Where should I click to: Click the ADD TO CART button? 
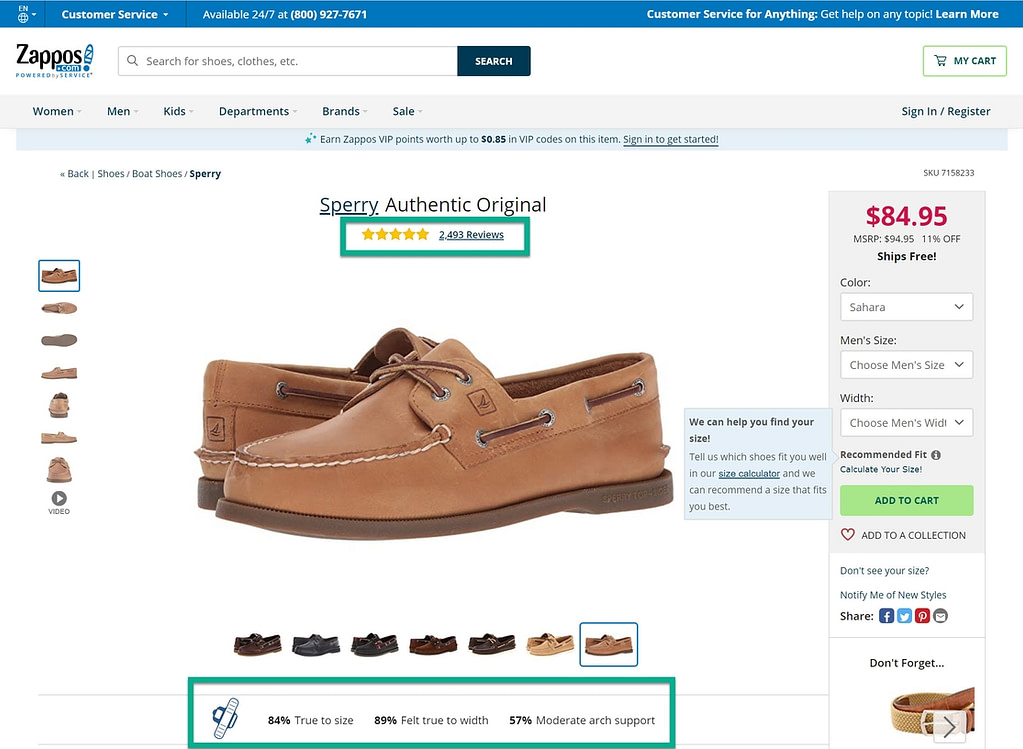point(906,500)
